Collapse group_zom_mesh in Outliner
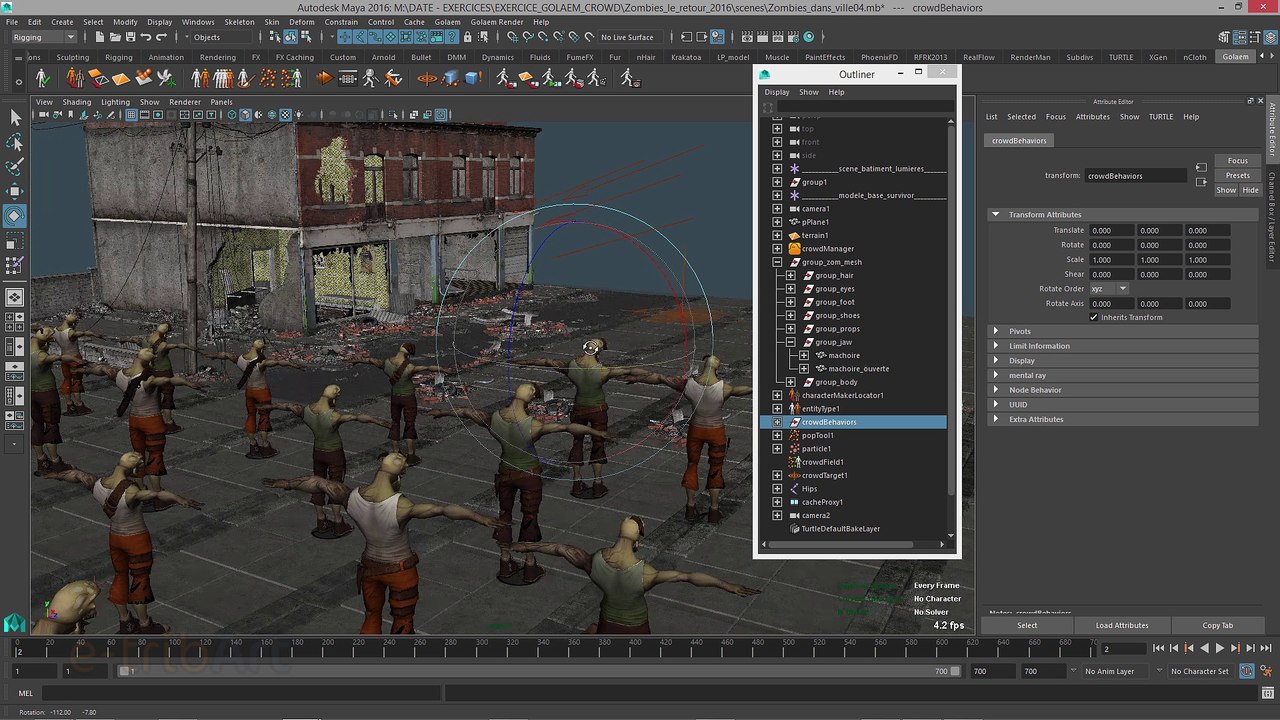Screen dimensions: 1280x720 pos(777,262)
